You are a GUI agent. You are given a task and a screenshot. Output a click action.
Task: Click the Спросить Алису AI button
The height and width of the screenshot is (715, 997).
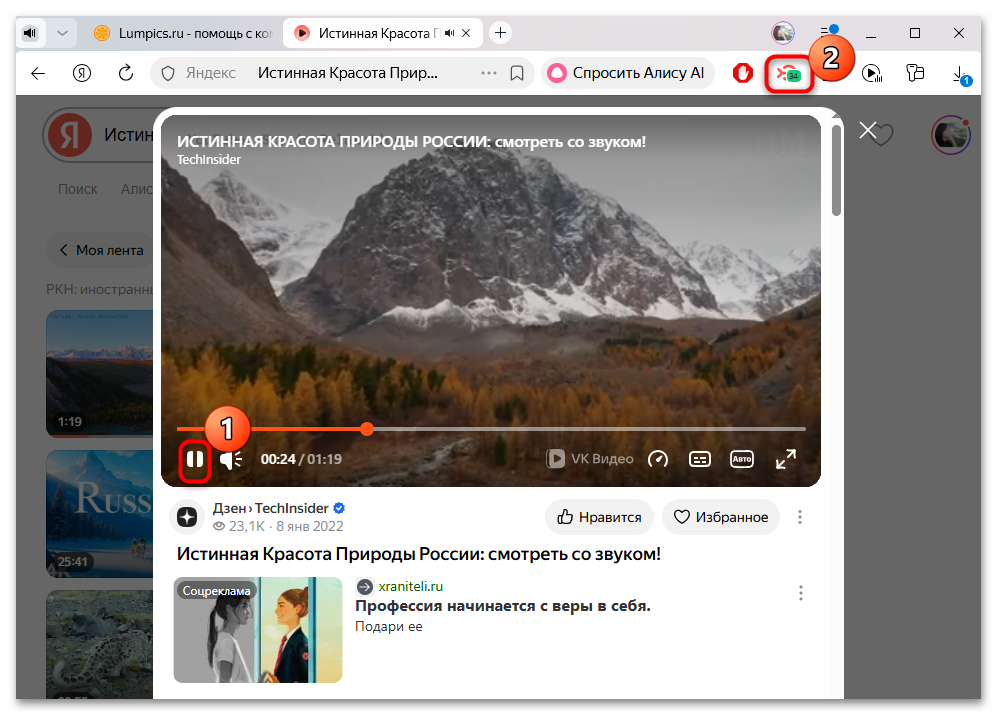click(628, 73)
